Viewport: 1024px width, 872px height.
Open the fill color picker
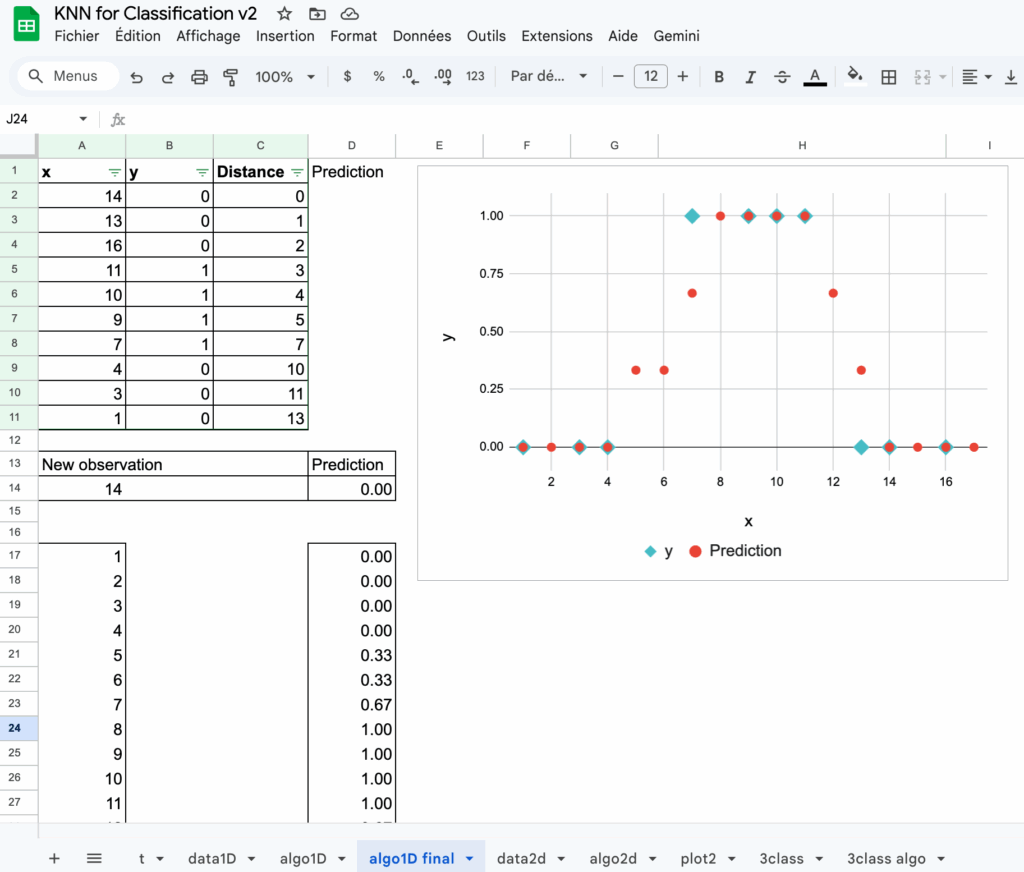(x=854, y=77)
